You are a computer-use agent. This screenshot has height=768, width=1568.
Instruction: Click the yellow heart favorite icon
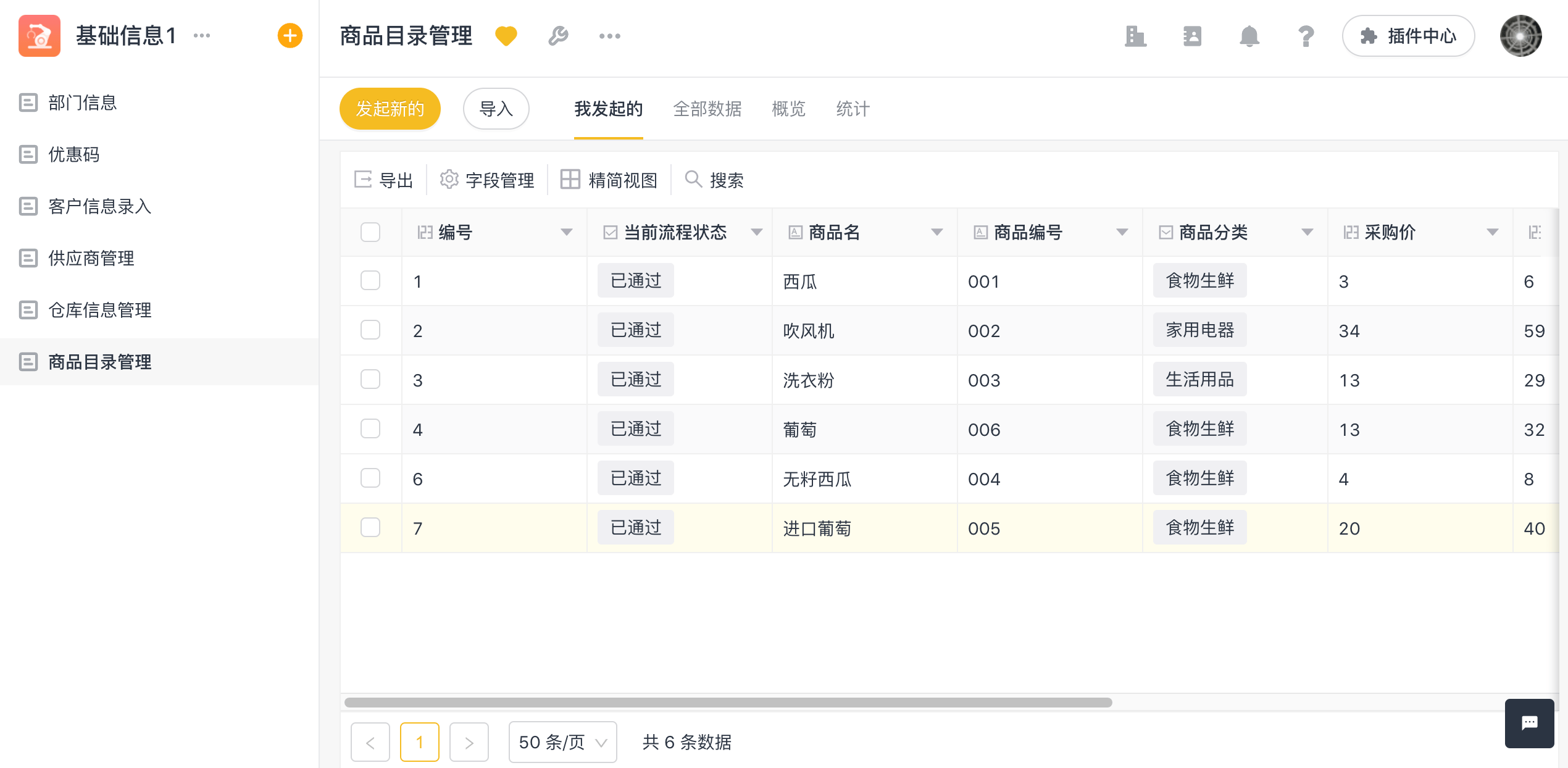point(506,36)
